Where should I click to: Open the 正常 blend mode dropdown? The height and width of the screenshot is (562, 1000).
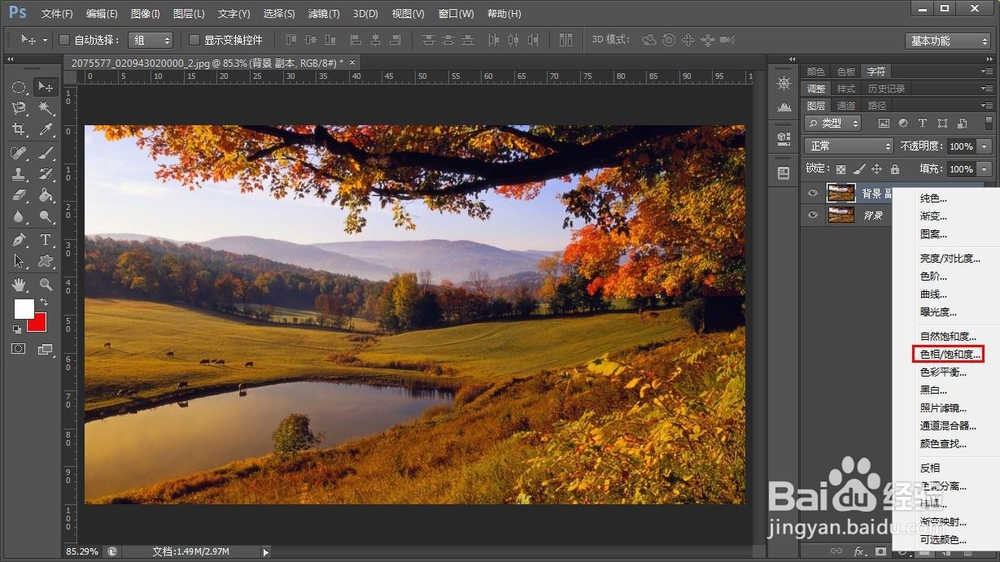pyautogui.click(x=849, y=146)
